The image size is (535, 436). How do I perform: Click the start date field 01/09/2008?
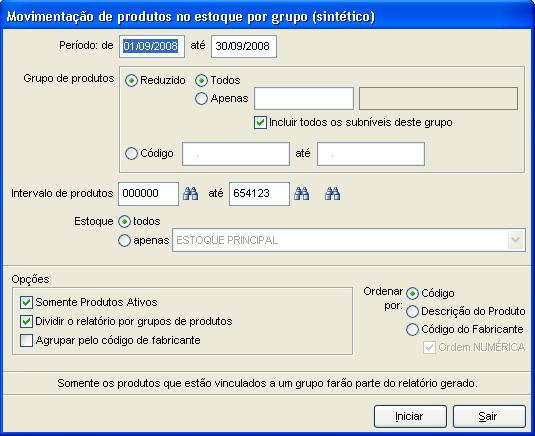(x=152, y=46)
